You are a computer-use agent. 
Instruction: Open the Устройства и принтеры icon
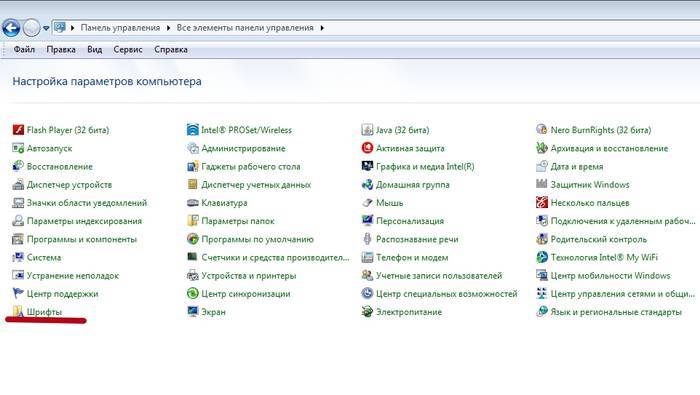point(192,275)
